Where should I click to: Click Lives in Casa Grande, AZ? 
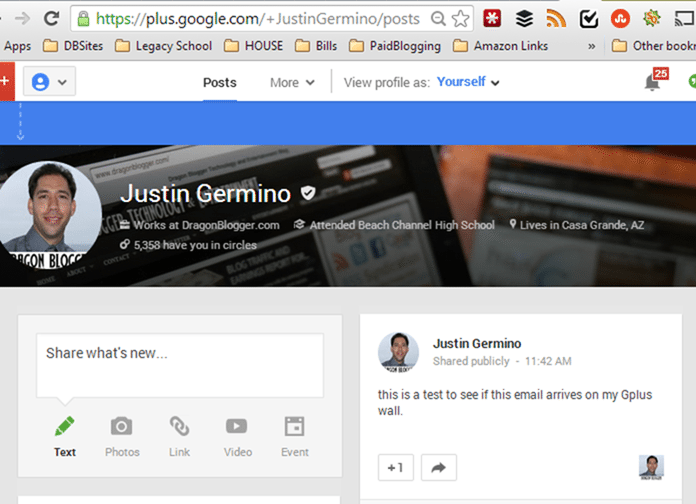point(577,225)
